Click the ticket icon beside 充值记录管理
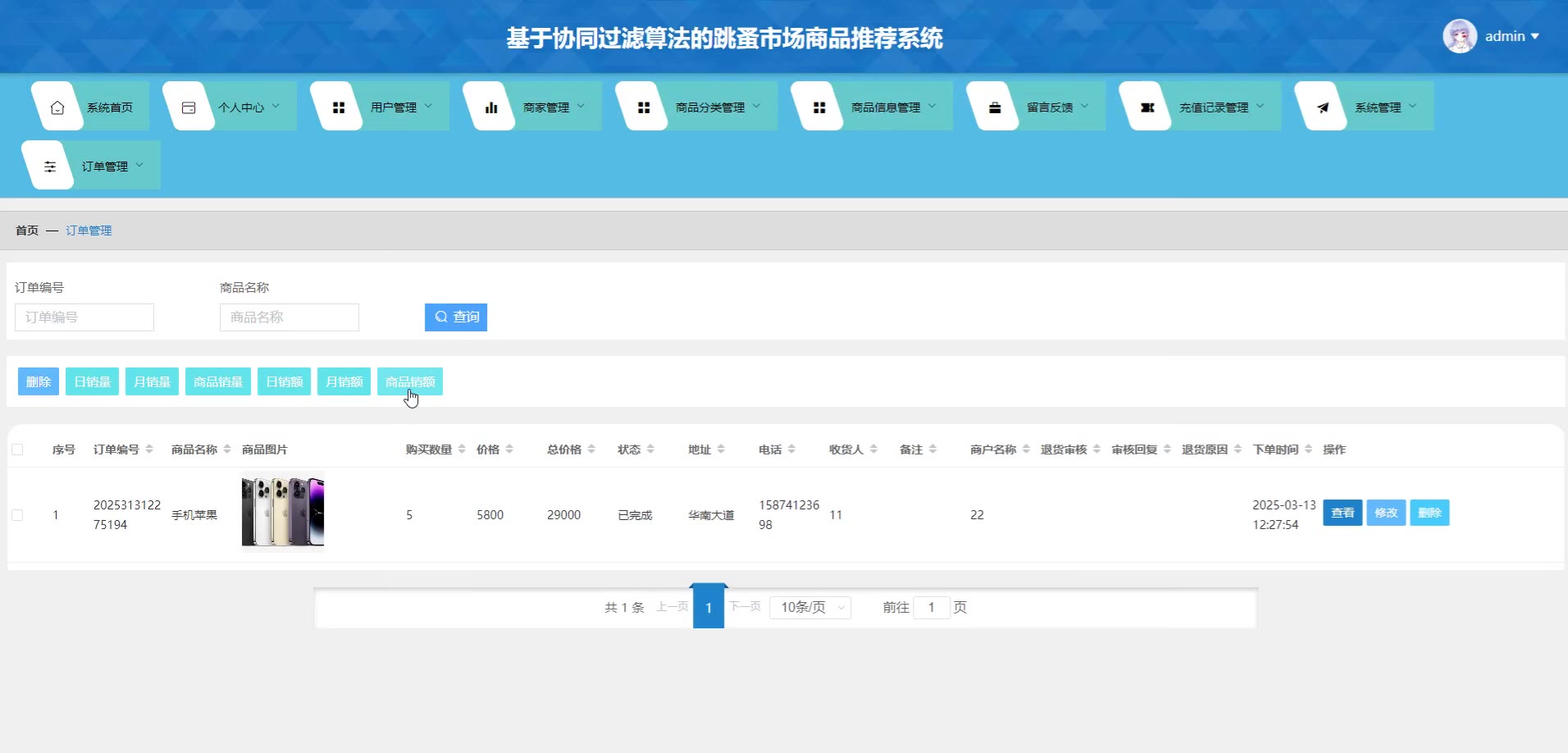Viewport: 1568px width, 753px height. point(1147,107)
